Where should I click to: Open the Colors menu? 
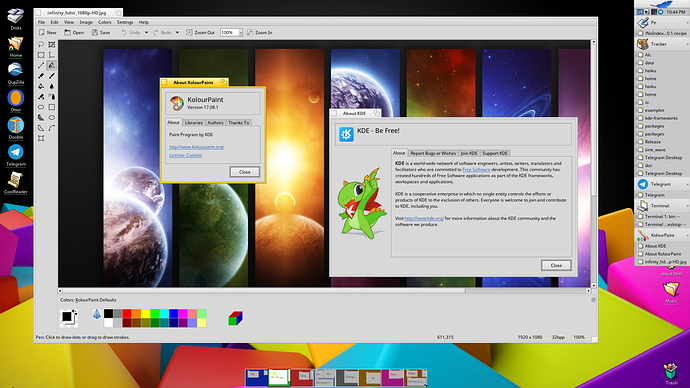point(104,22)
